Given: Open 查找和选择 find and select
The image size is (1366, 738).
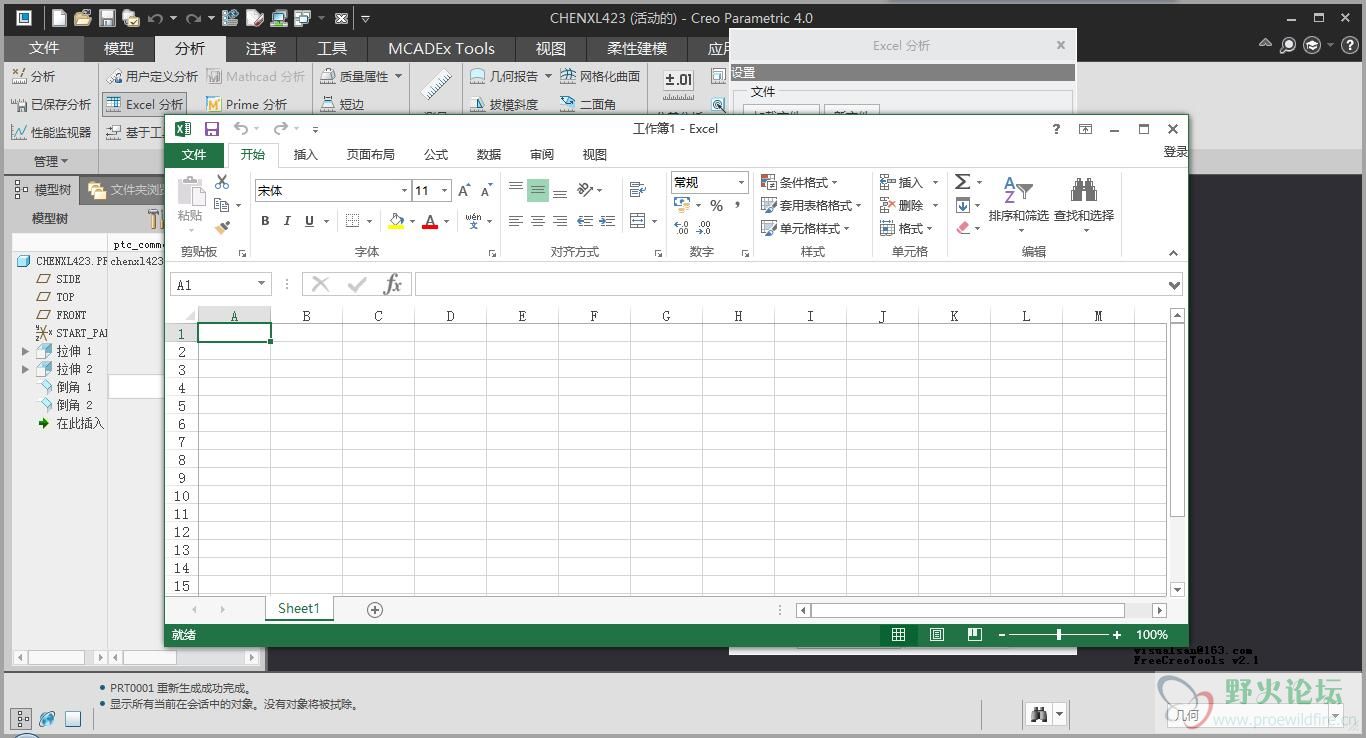Looking at the screenshot, I should pyautogui.click(x=1084, y=205).
